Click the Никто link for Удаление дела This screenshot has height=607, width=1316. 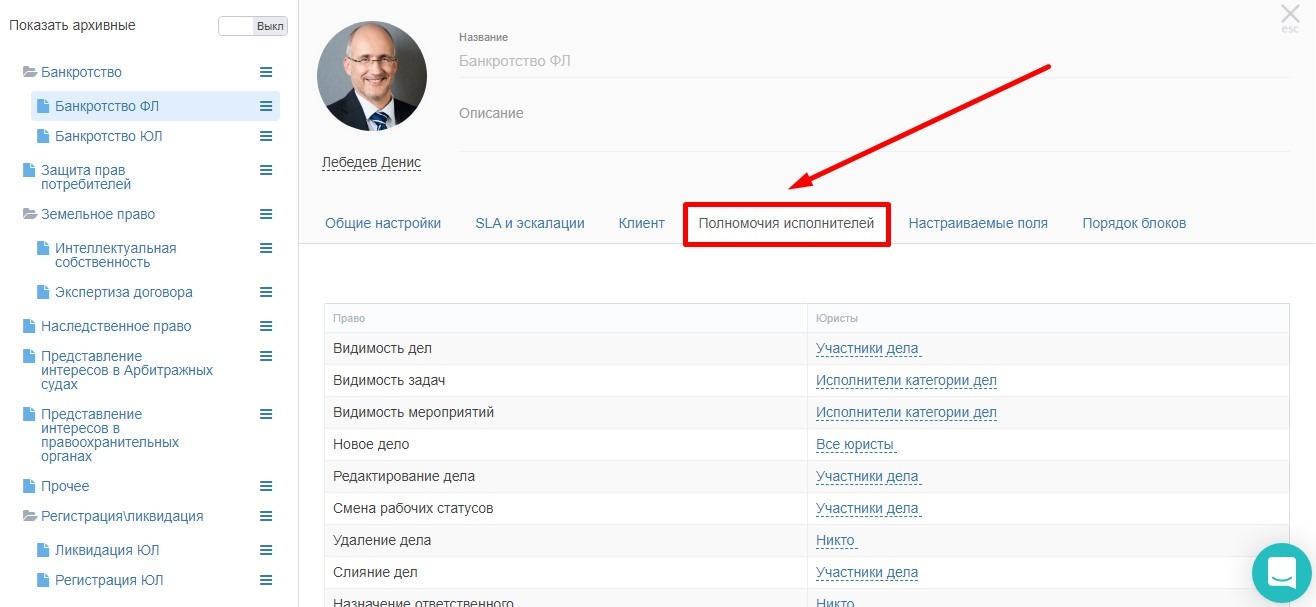point(835,540)
